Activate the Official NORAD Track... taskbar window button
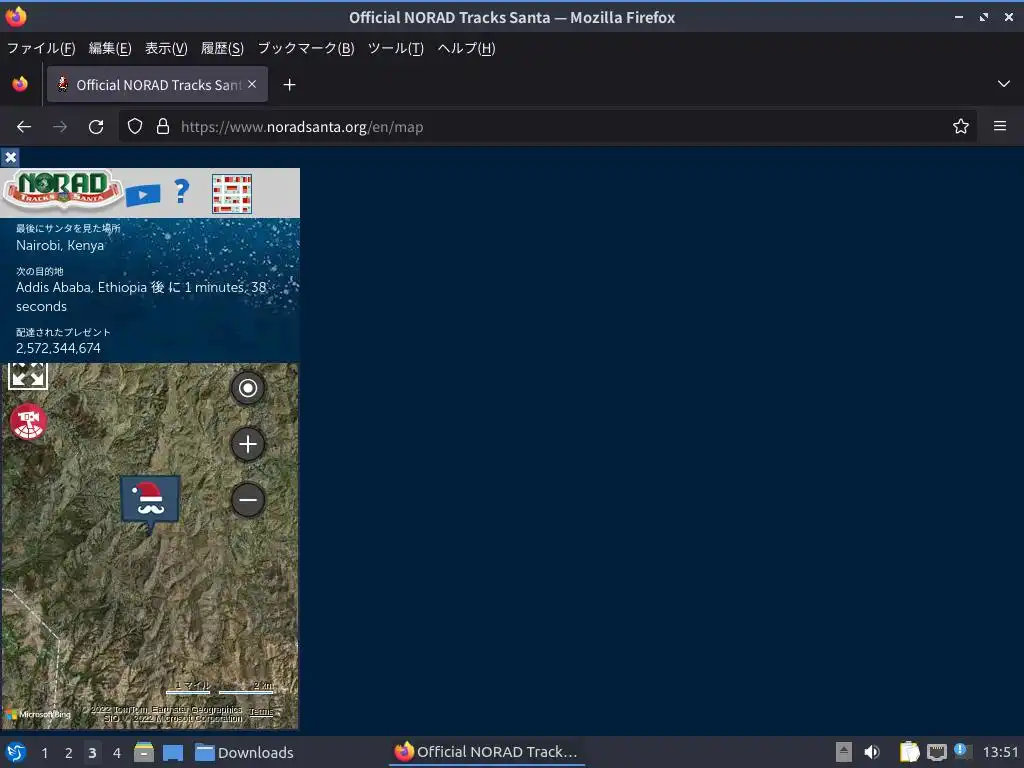This screenshot has width=1024, height=768. click(x=487, y=752)
